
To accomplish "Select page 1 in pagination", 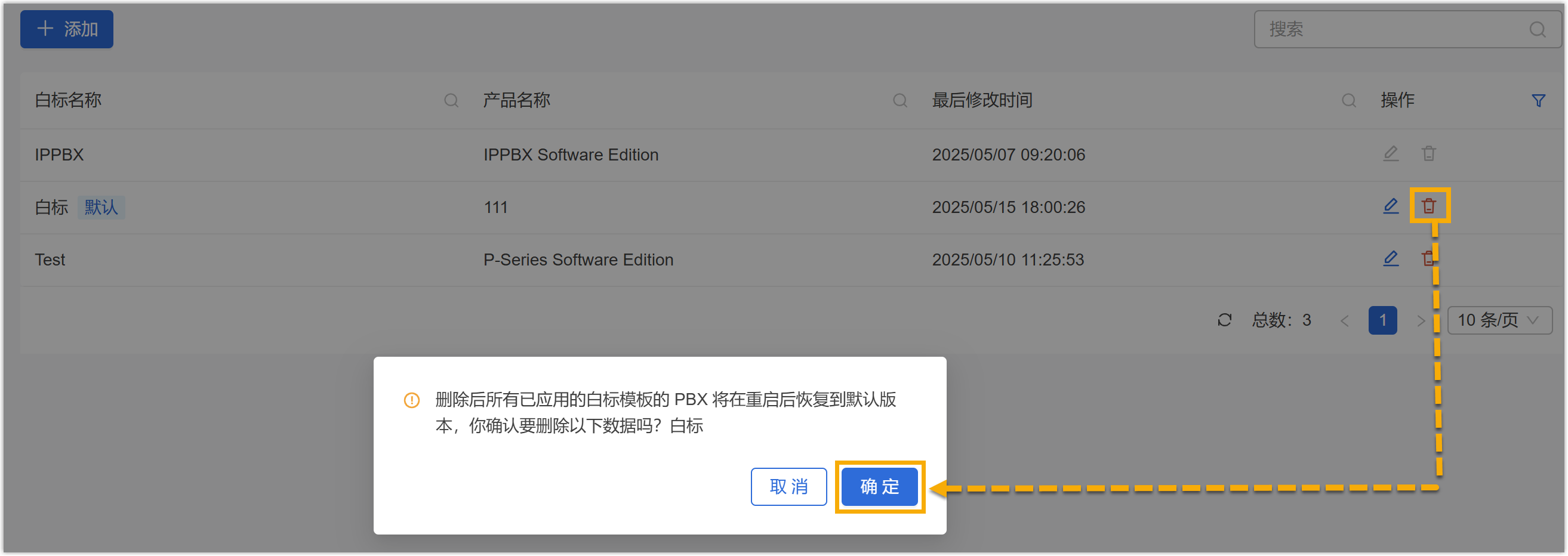I will tap(1382, 320).
